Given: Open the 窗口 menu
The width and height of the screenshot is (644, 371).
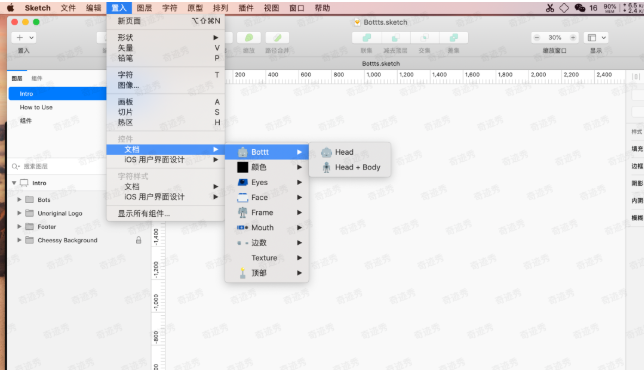Looking at the screenshot, I should coord(297,8).
